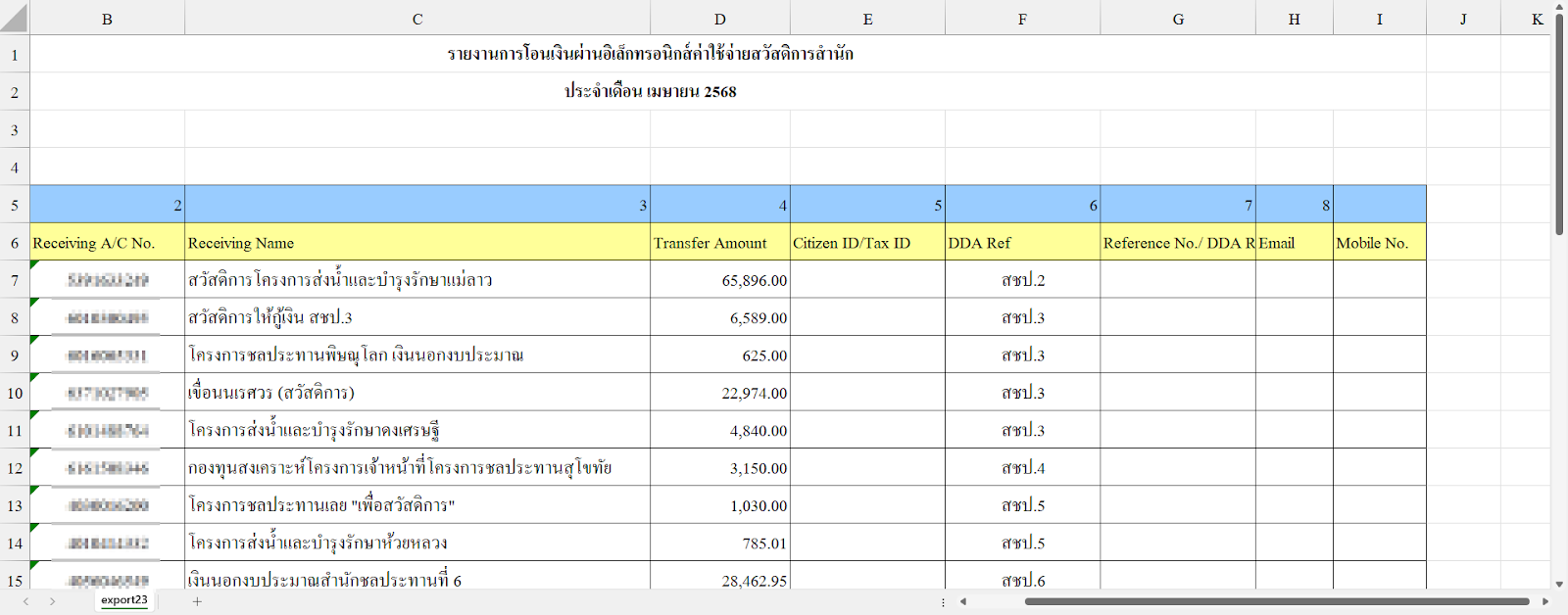1568x615 pixels.
Task: Click the 'Receiving A/C No.' header cell
Action: (x=107, y=242)
